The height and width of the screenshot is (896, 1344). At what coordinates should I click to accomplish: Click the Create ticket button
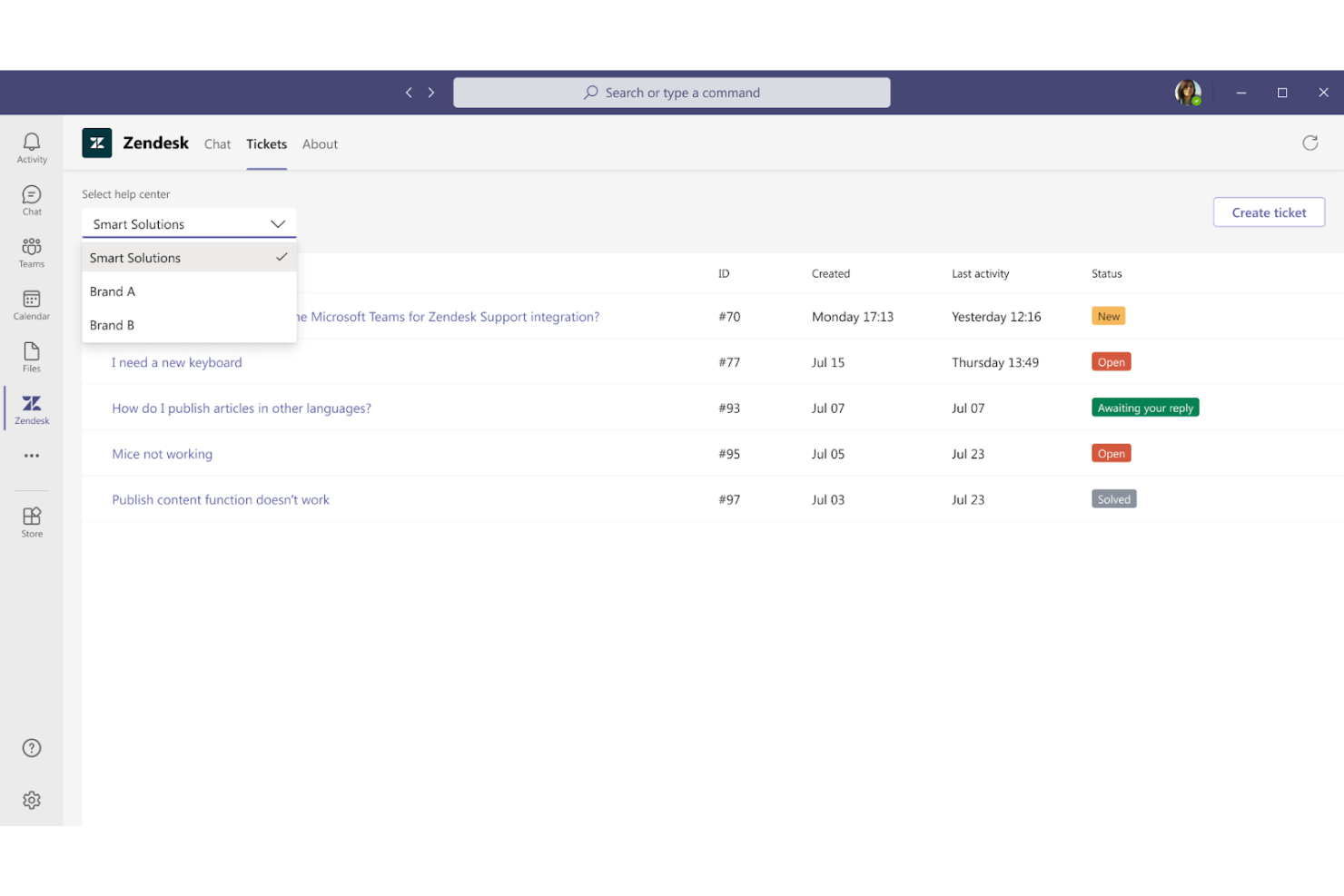tap(1268, 212)
